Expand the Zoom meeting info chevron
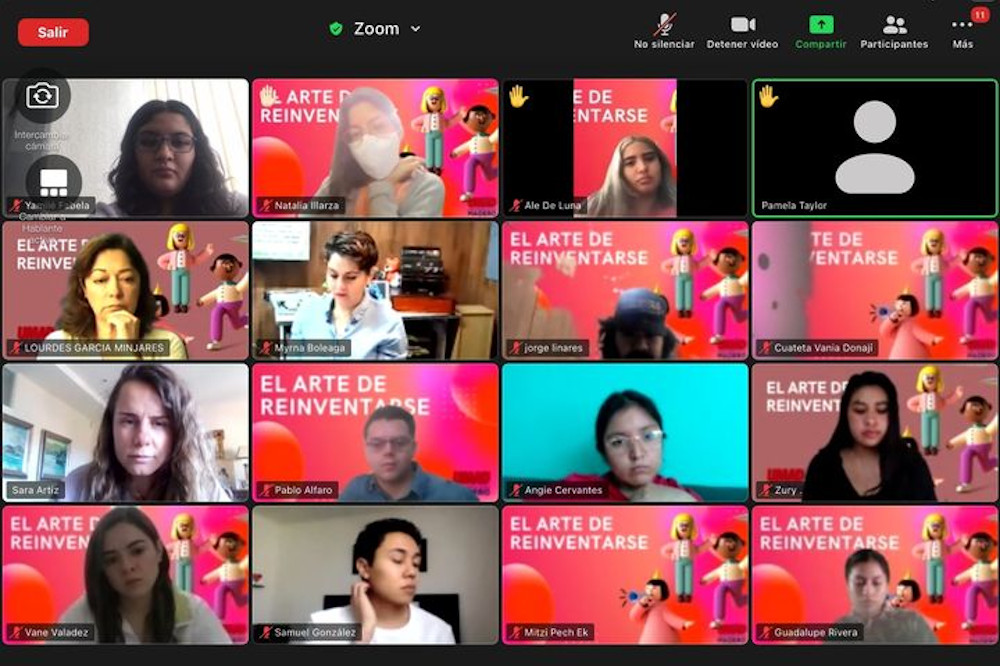Screen dimensions: 1000x666 [416, 29]
